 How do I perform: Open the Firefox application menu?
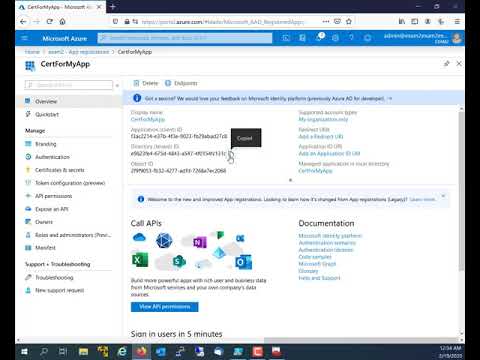[457, 21]
